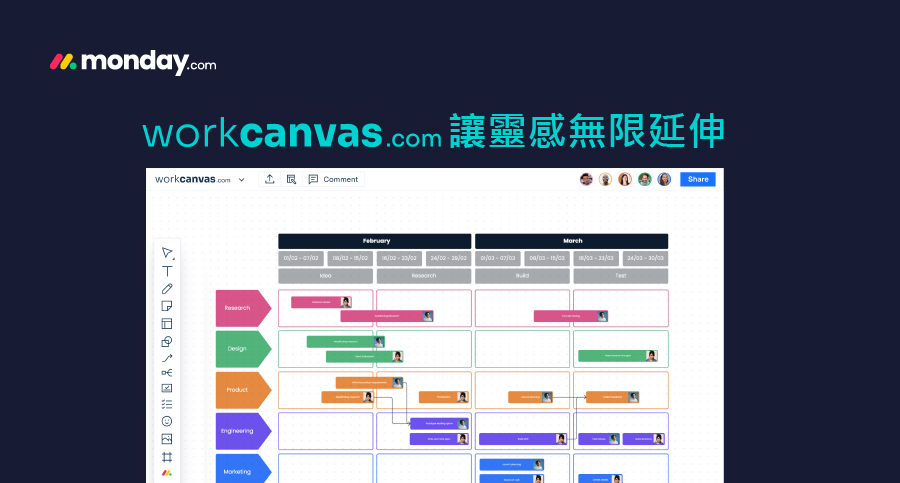Select the green Design arrow label
Image resolution: width=900 pixels, height=483 pixels.
242,349
